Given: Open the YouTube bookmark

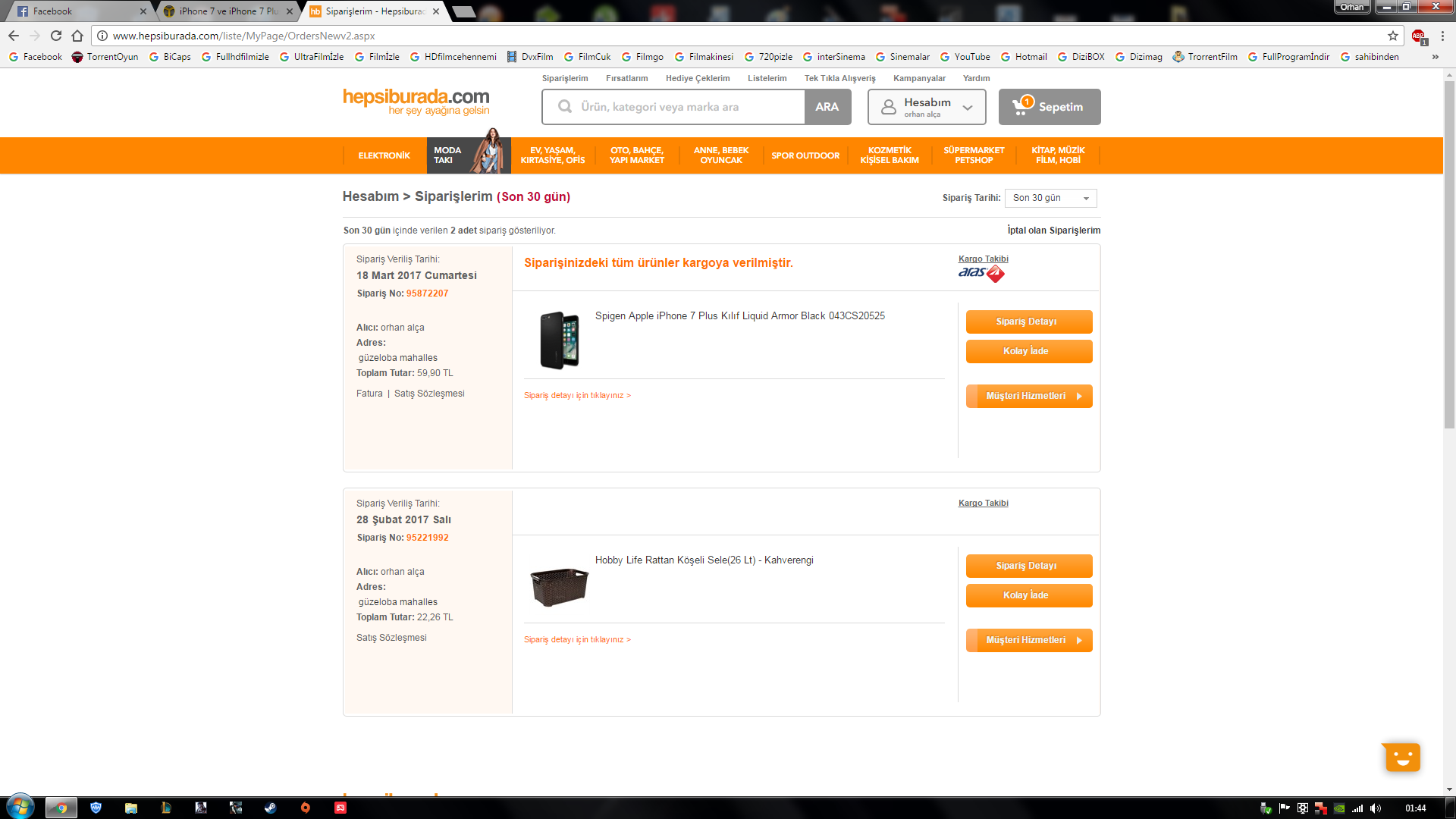Looking at the screenshot, I should tap(965, 57).
